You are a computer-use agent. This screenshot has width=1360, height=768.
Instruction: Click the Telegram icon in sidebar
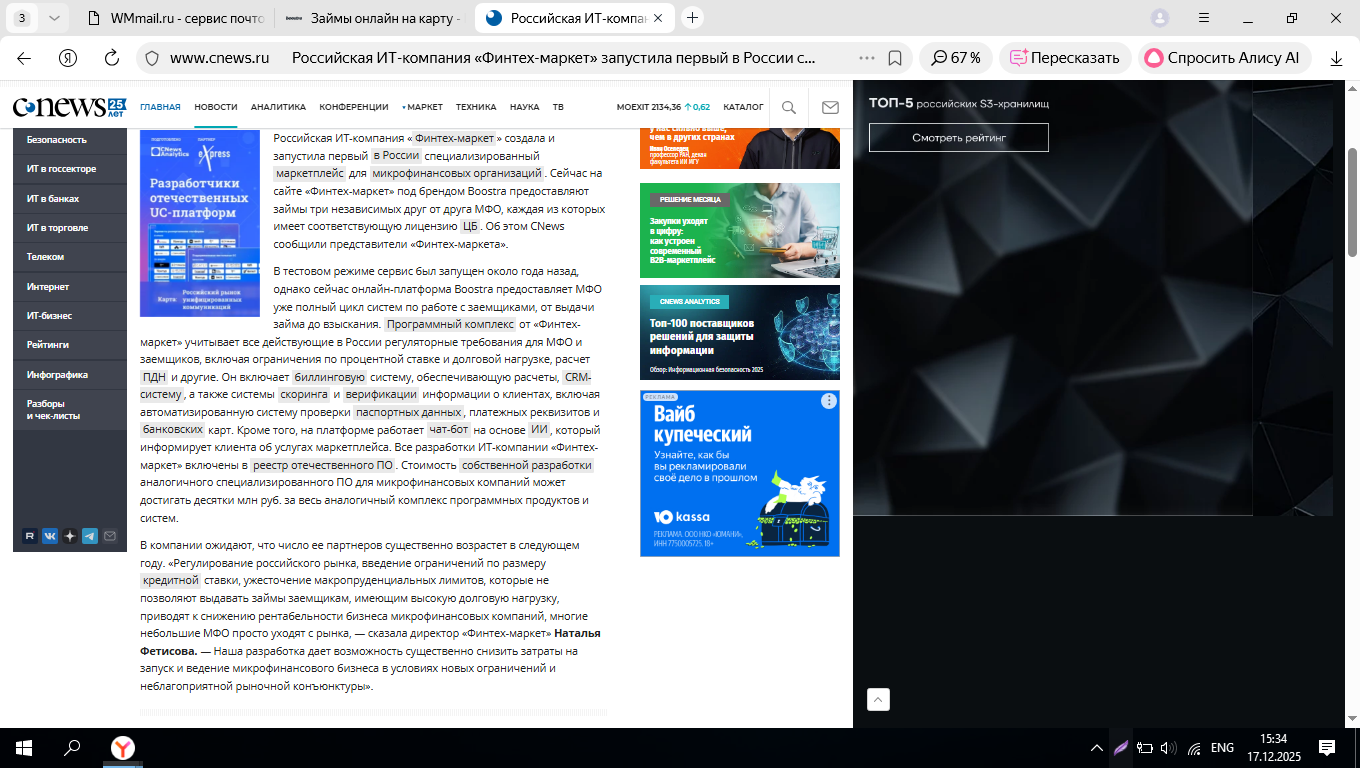pyautogui.click(x=90, y=536)
